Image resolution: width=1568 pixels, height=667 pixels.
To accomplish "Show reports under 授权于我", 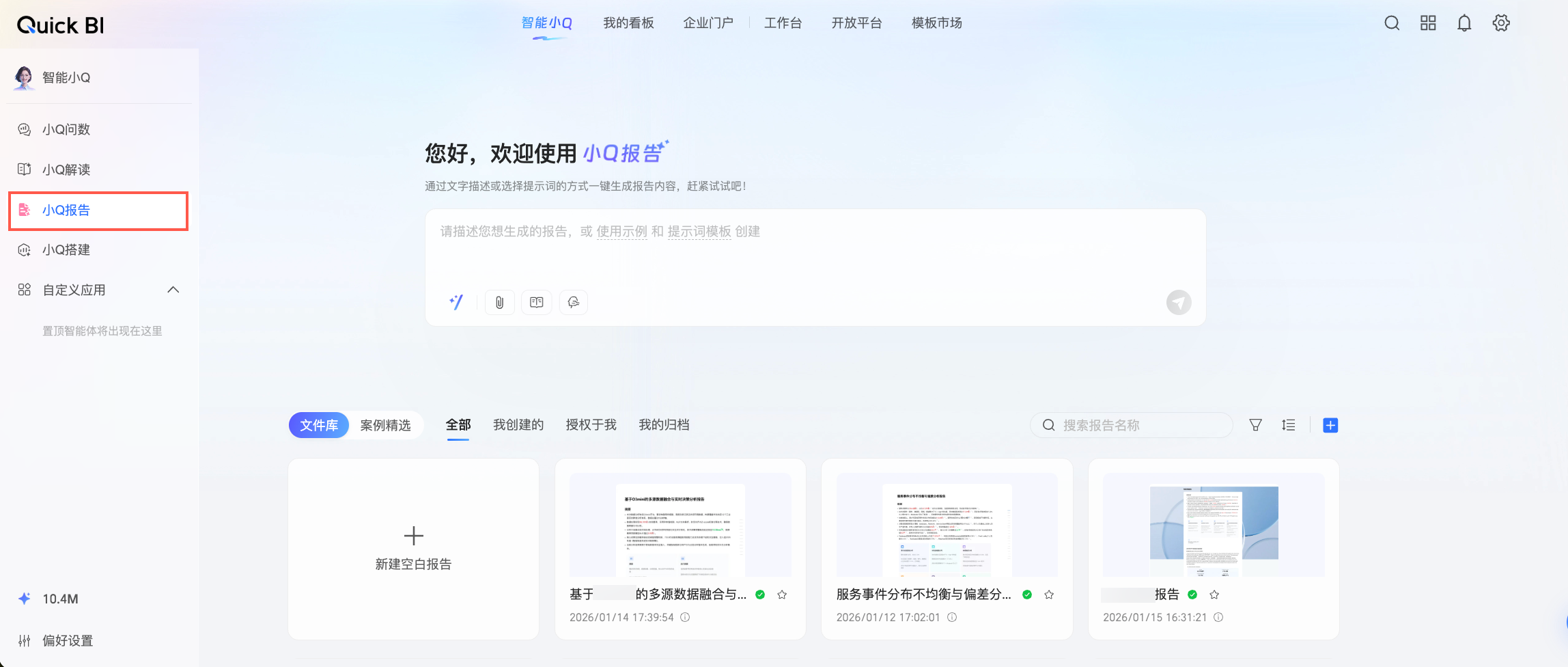I will (x=591, y=425).
